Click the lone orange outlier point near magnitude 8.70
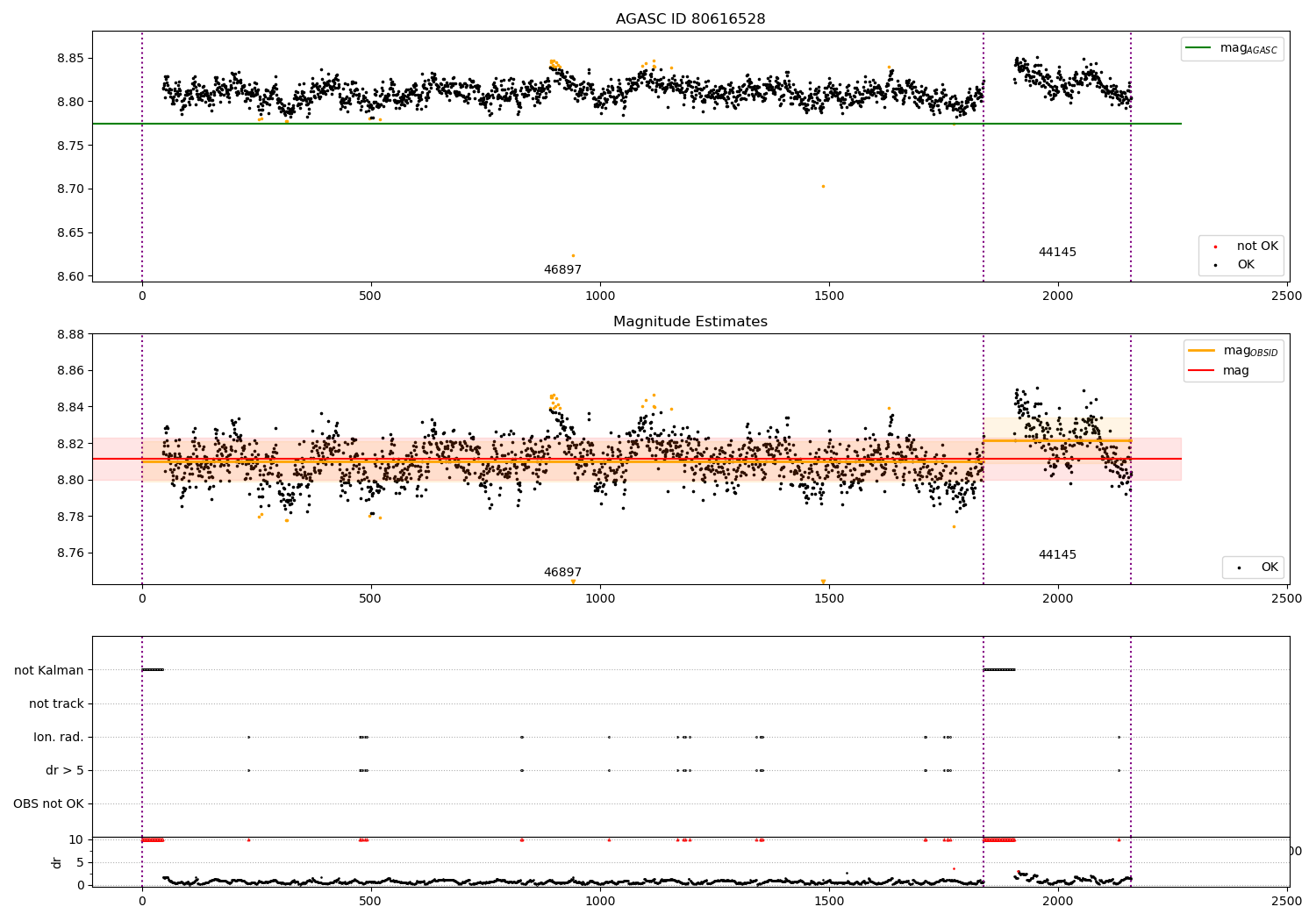 point(823,186)
